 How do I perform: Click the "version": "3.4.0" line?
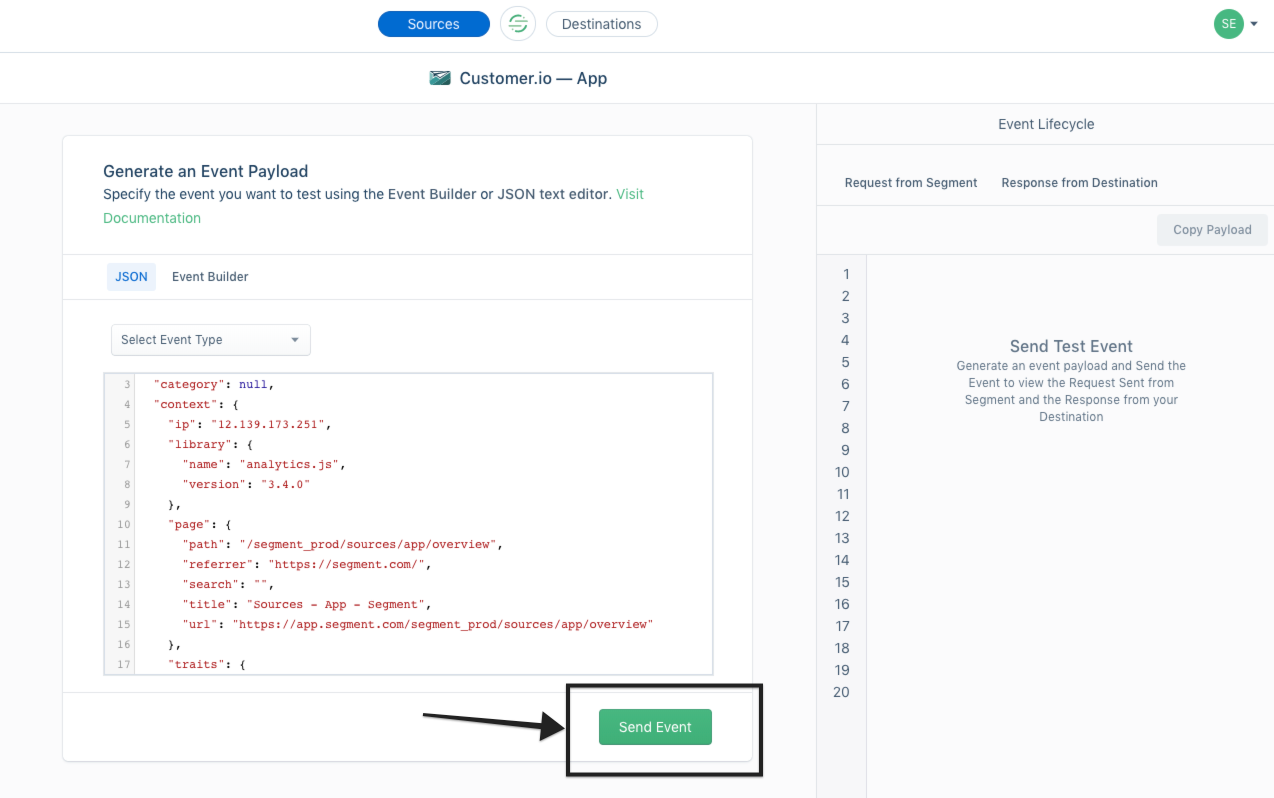click(246, 484)
